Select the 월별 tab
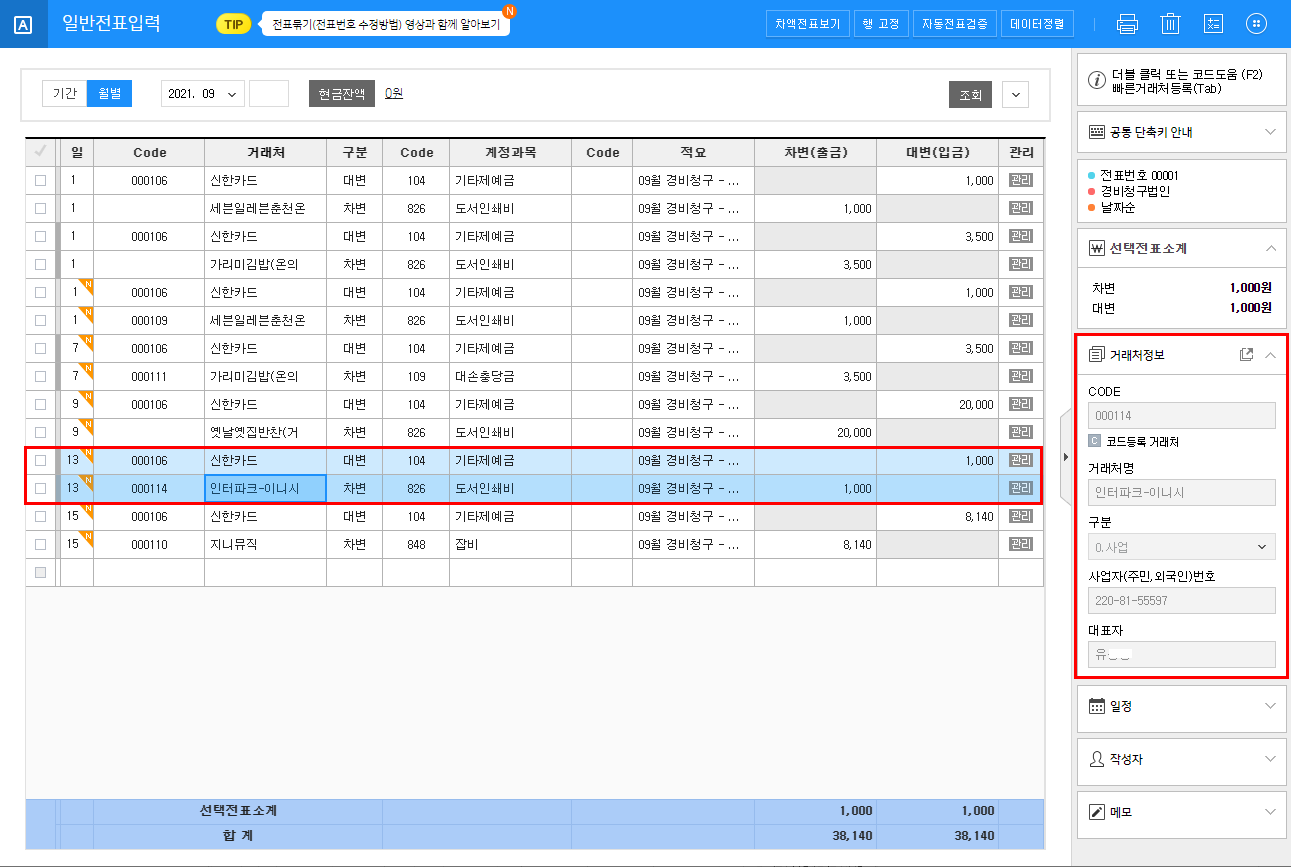 pyautogui.click(x=109, y=94)
